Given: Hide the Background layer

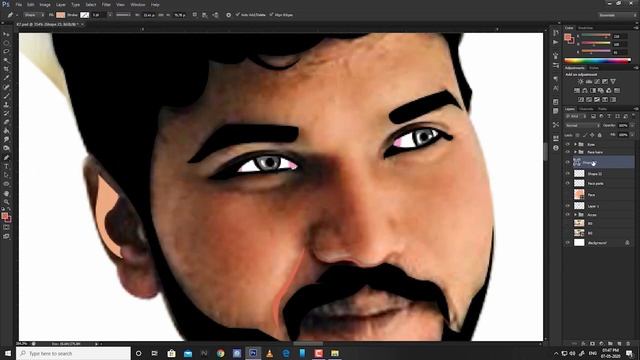Looking at the screenshot, I should pos(567,243).
